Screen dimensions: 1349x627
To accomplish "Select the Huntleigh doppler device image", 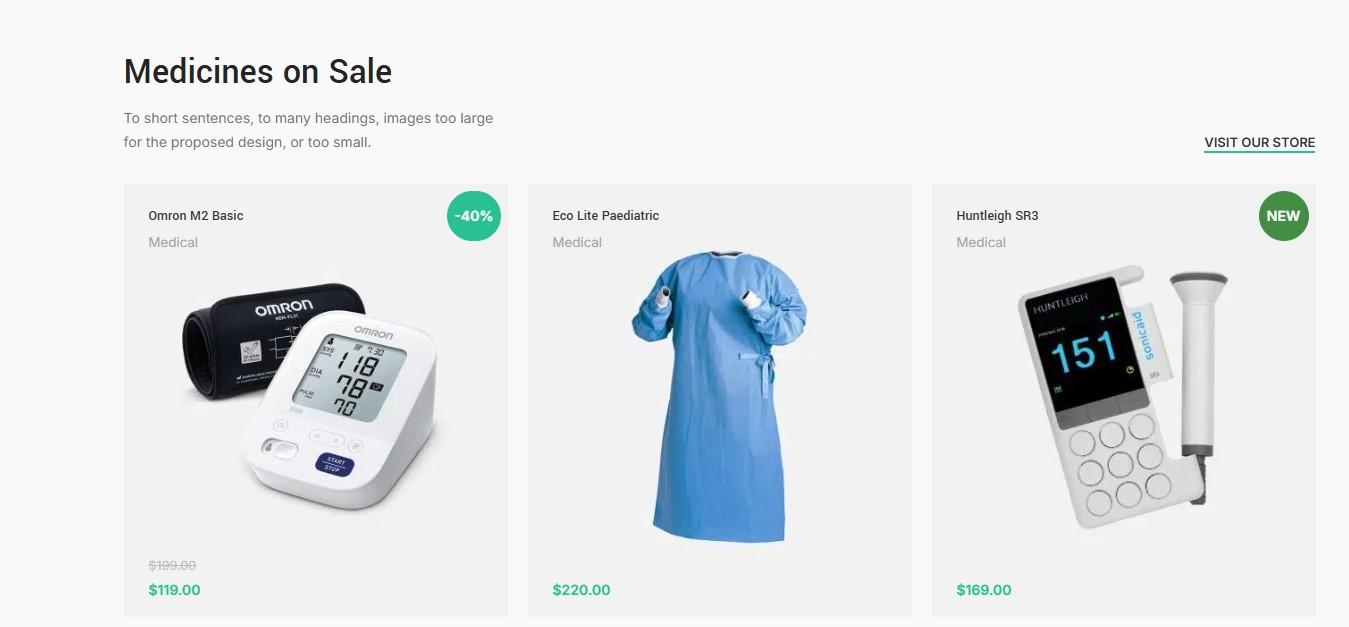I will 1122,397.
